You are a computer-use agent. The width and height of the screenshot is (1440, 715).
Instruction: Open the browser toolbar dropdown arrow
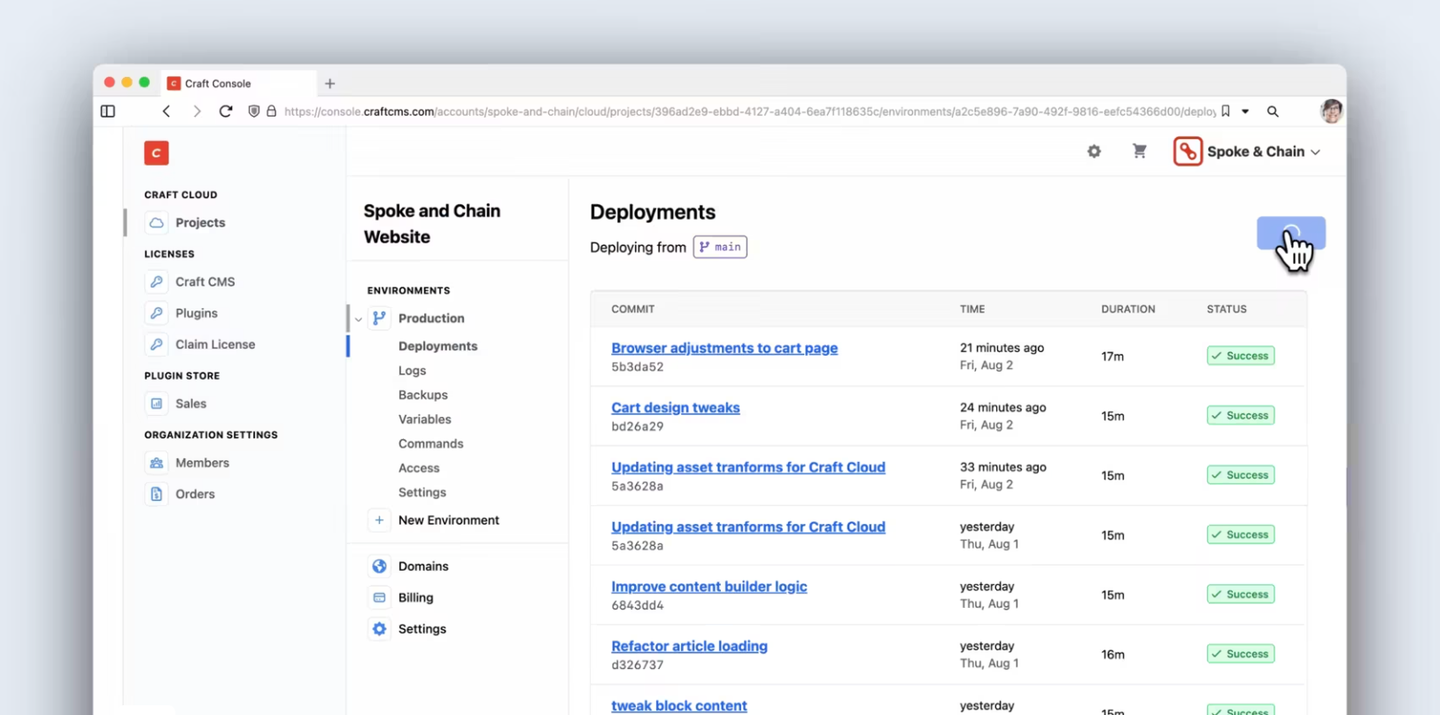[x=1246, y=112]
